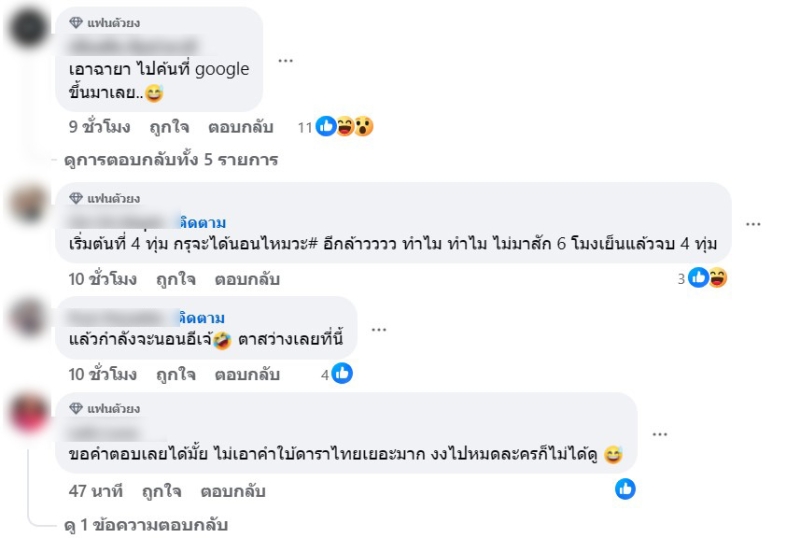Open the three-dot menu for the 'ขอคำตอบเลยได้มั้ย' comment

pos(659,433)
